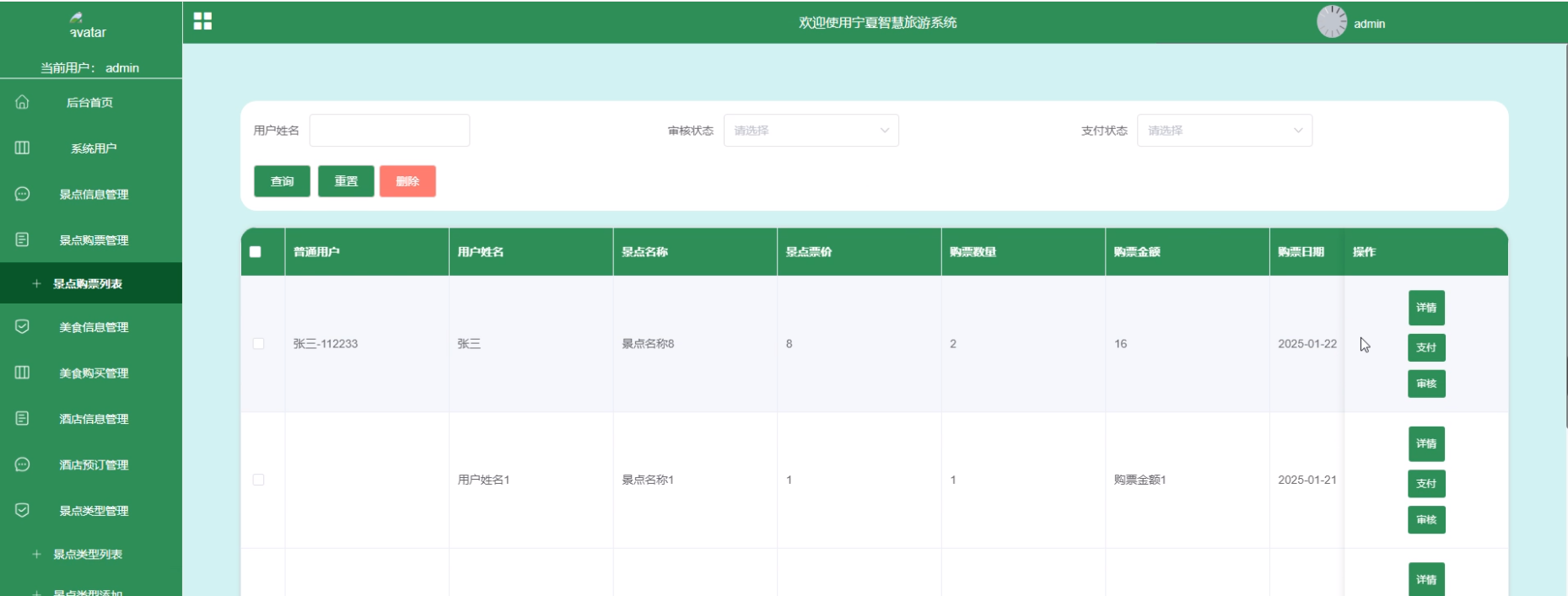The height and width of the screenshot is (596, 1568).
Task: Expand the 酒店信息管理 menu
Action: (x=91, y=419)
